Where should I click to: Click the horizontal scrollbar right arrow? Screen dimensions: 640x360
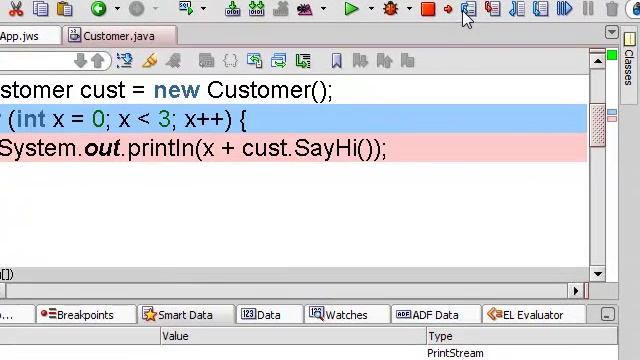click(x=576, y=291)
